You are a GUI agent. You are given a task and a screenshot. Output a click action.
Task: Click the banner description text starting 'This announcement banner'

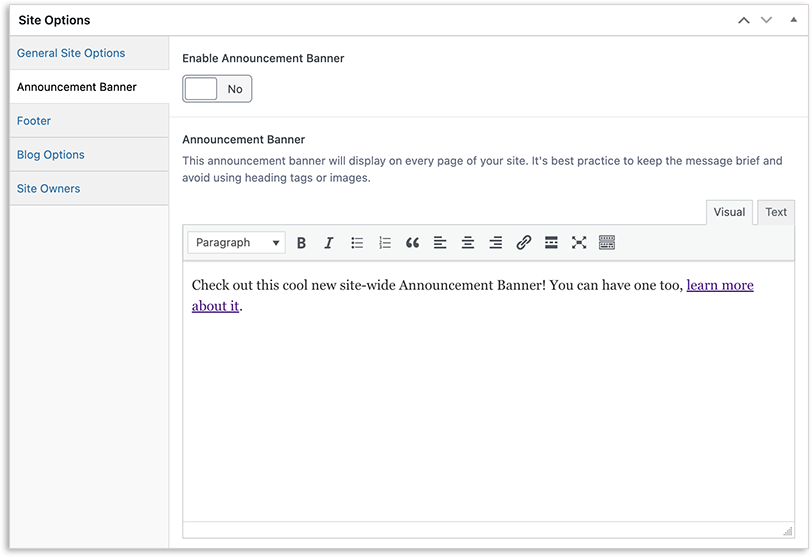(x=482, y=169)
